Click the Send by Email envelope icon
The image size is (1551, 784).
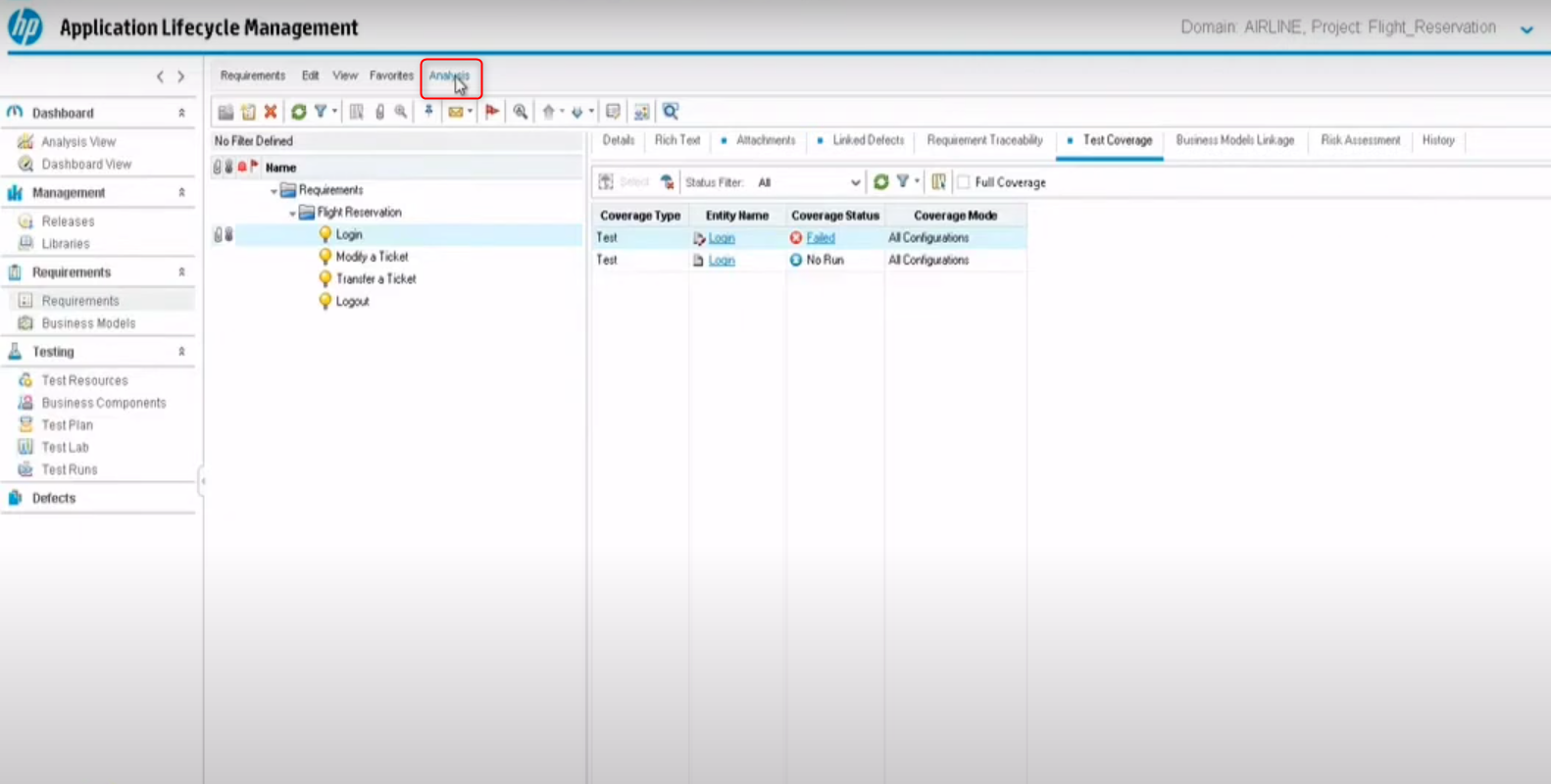pyautogui.click(x=456, y=112)
